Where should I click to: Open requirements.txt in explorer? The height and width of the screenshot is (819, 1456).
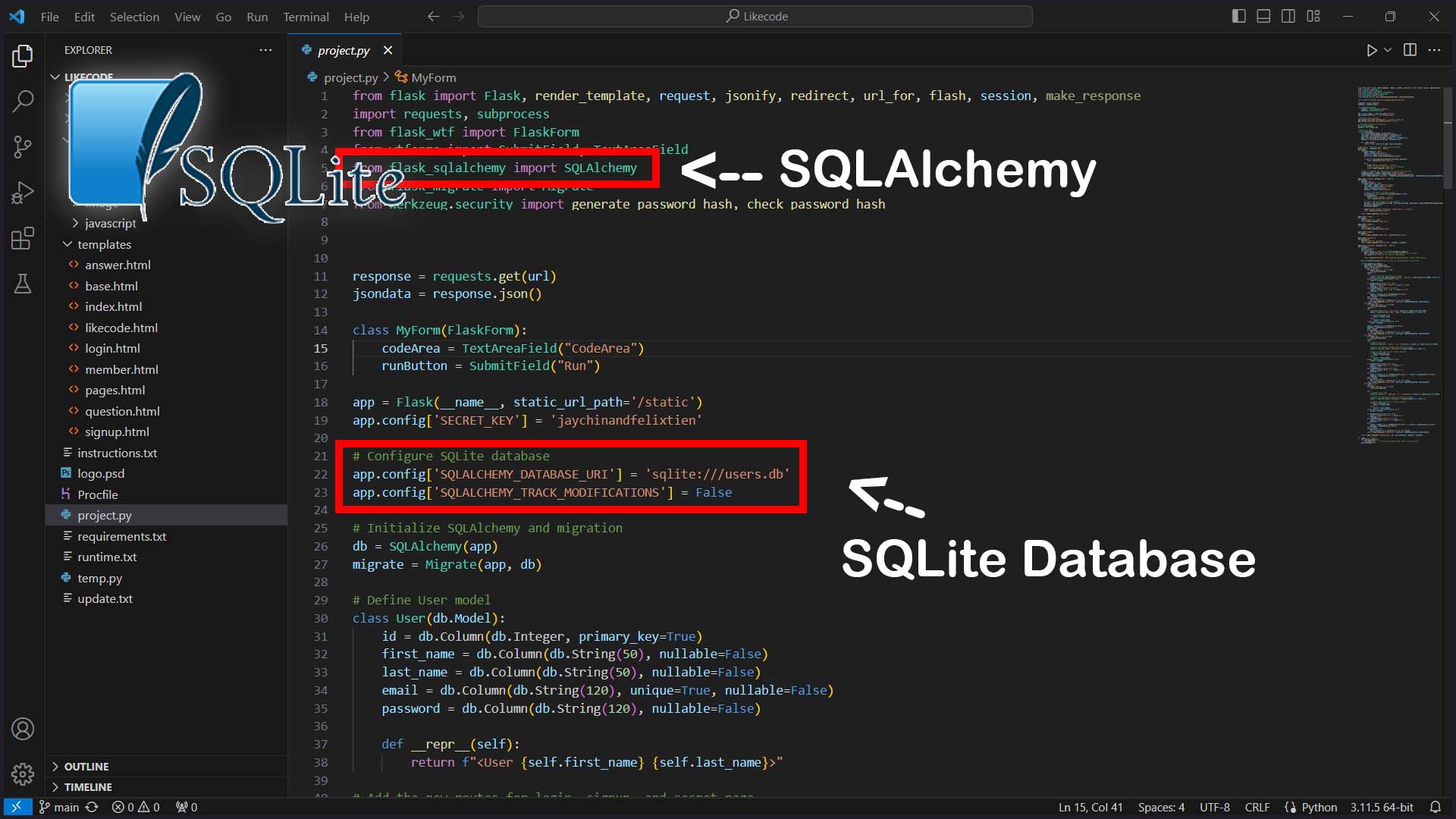(x=121, y=536)
